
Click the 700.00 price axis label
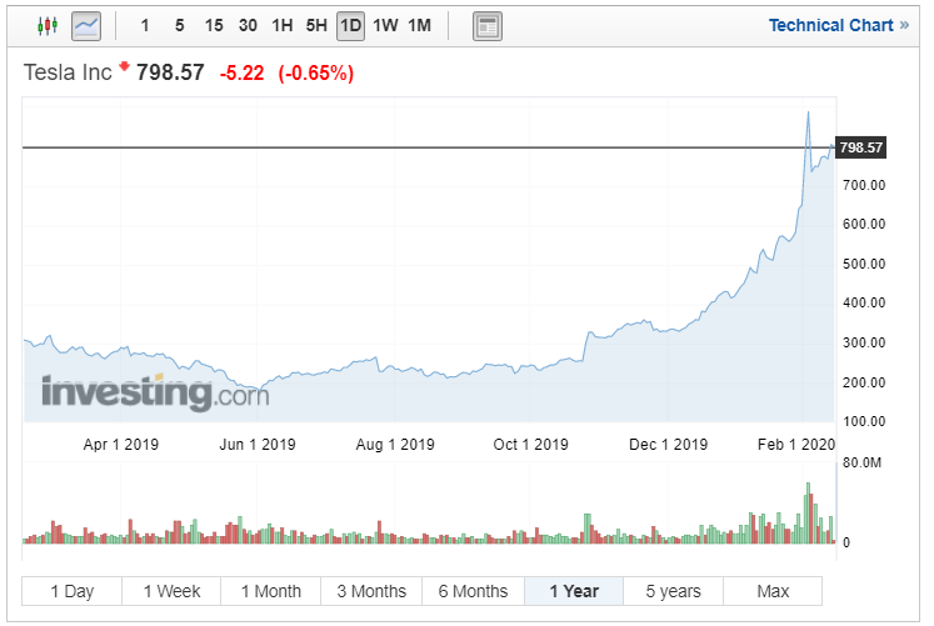tap(864, 185)
